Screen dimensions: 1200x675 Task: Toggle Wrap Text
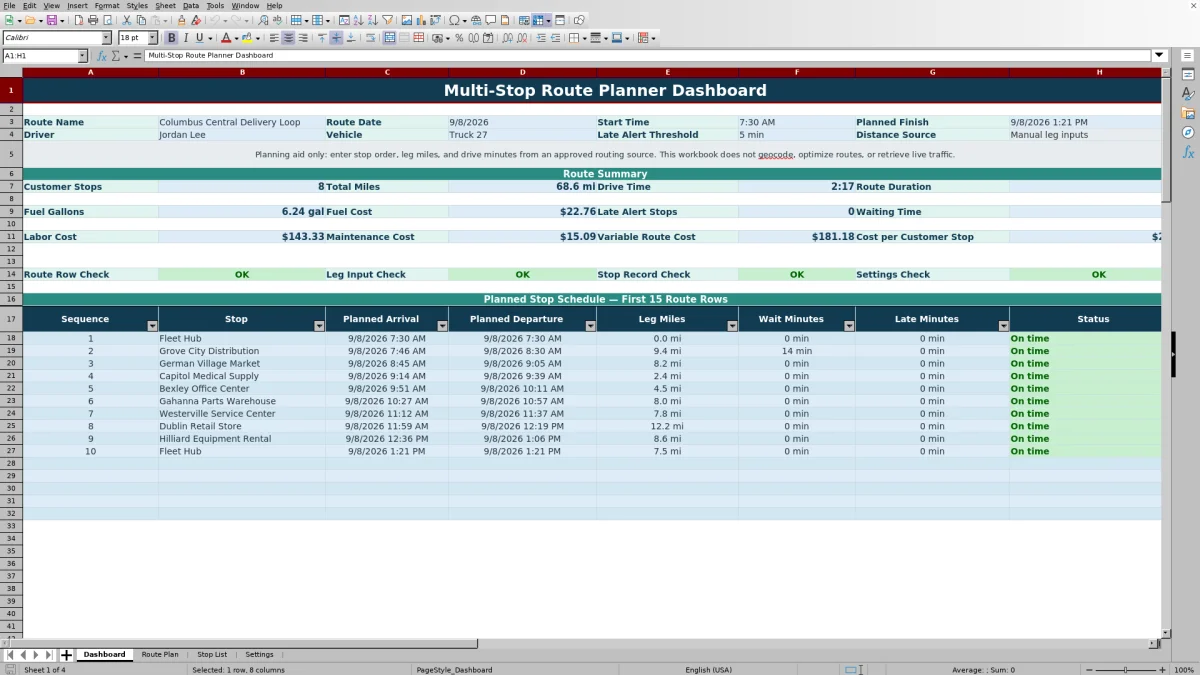[370, 38]
